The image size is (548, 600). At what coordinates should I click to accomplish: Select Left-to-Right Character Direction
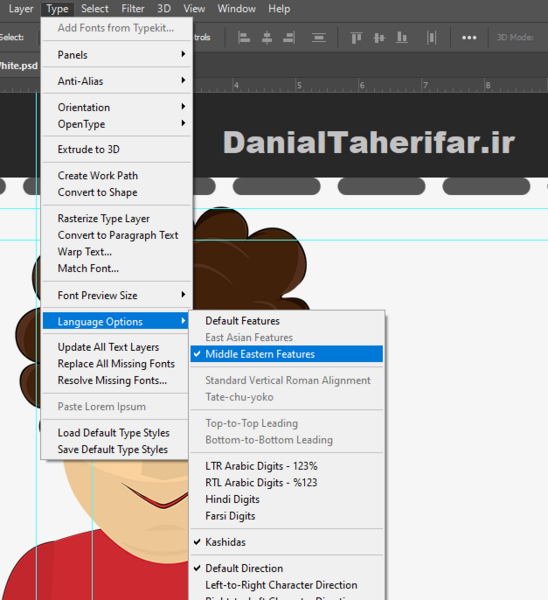pyautogui.click(x=287, y=585)
